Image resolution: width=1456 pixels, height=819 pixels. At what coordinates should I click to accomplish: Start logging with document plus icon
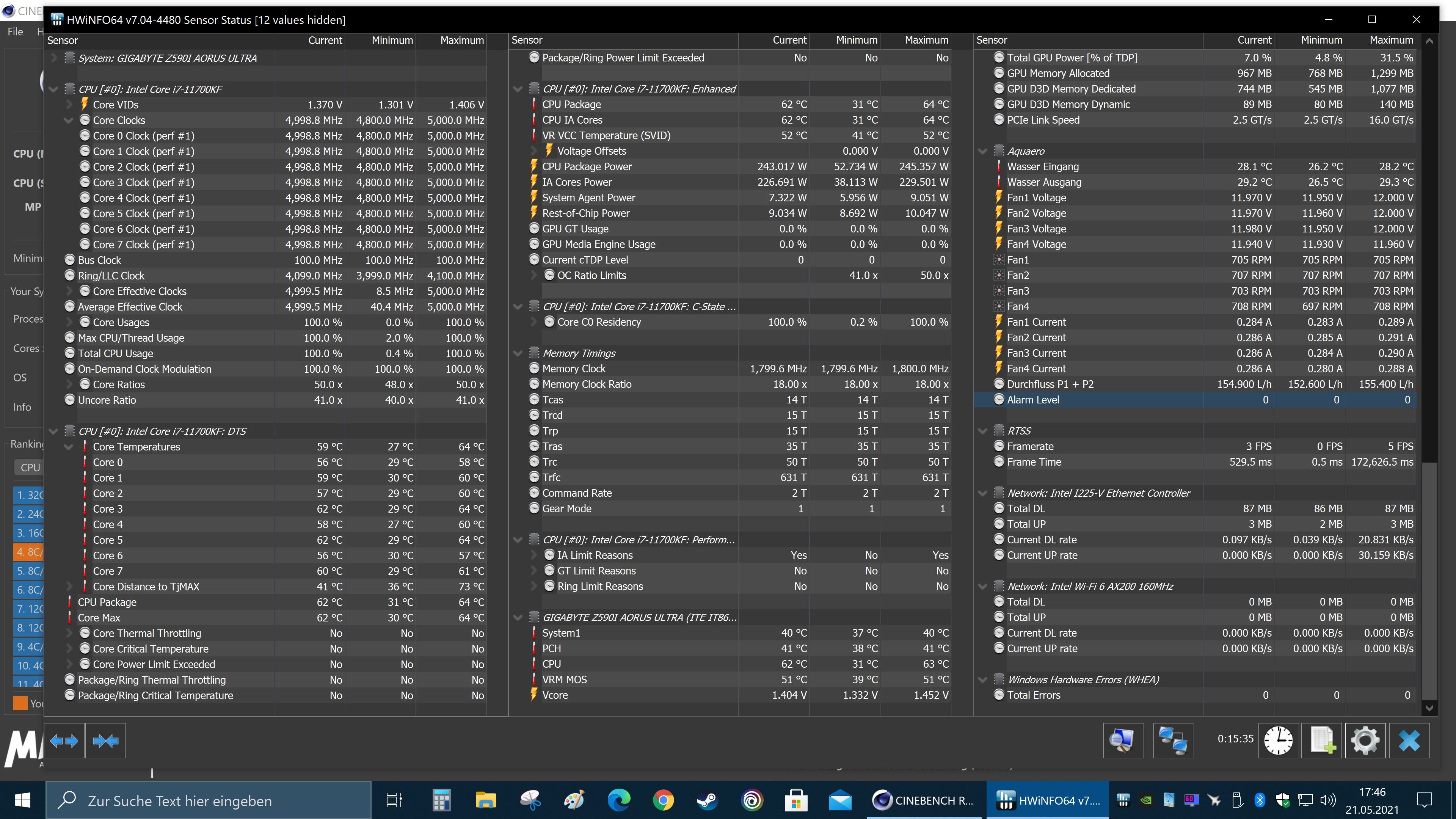(x=1321, y=741)
